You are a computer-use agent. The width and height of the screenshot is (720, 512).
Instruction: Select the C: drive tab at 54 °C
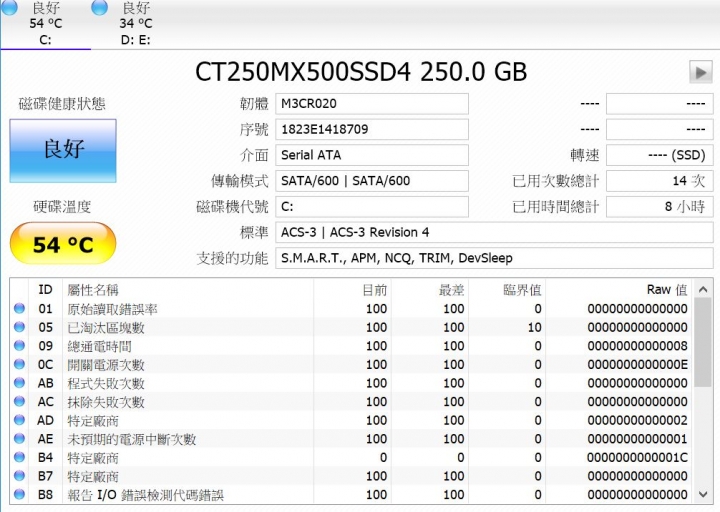pyautogui.click(x=45, y=24)
